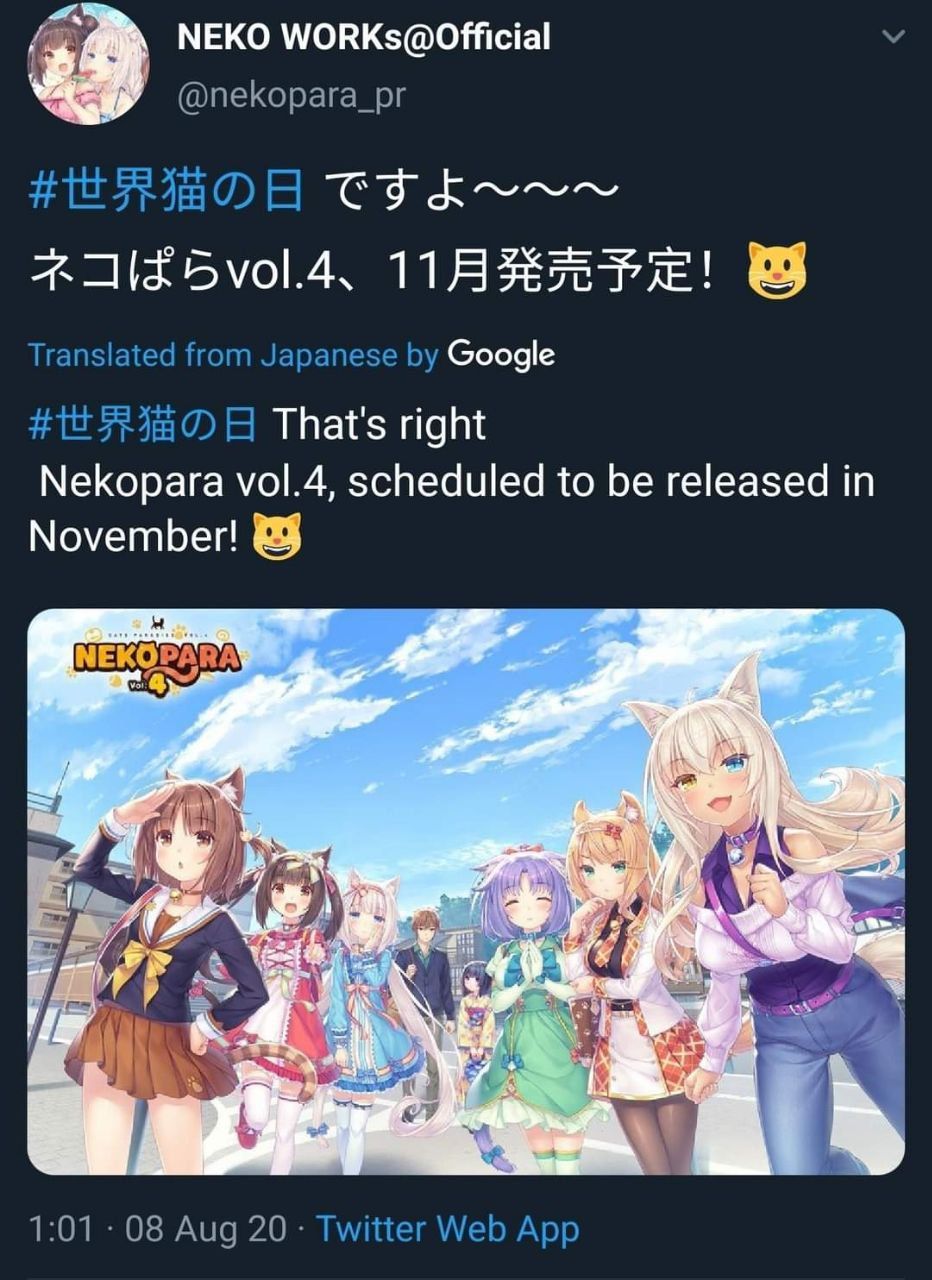Open the attached Nekopara Vol.4 image
Image resolution: width=932 pixels, height=1280 pixels.
click(466, 891)
